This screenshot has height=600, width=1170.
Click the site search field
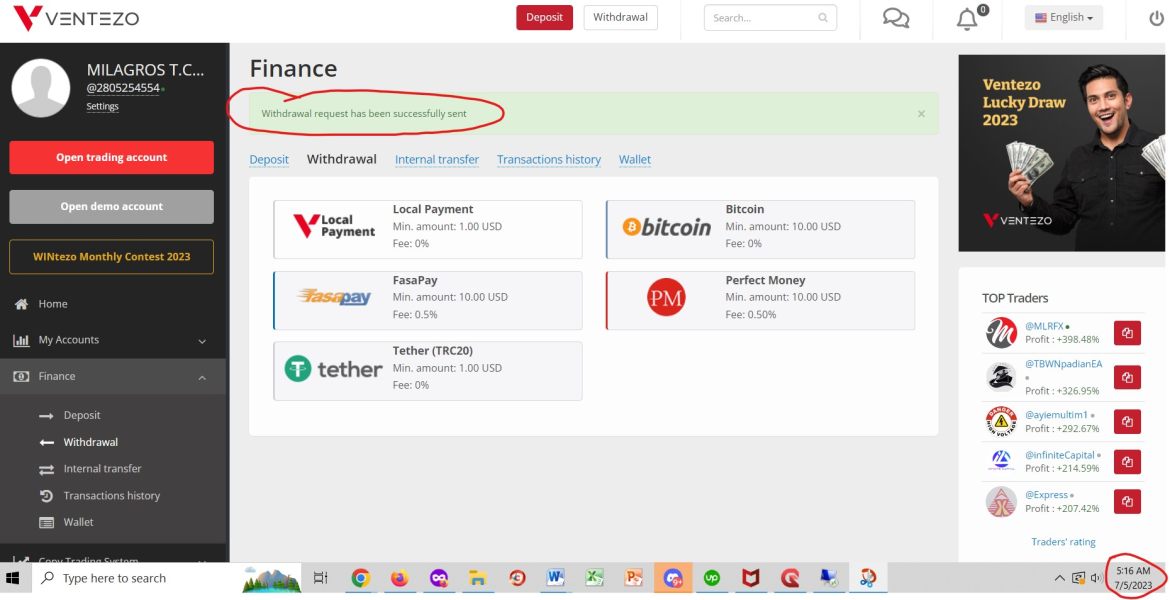tap(770, 18)
